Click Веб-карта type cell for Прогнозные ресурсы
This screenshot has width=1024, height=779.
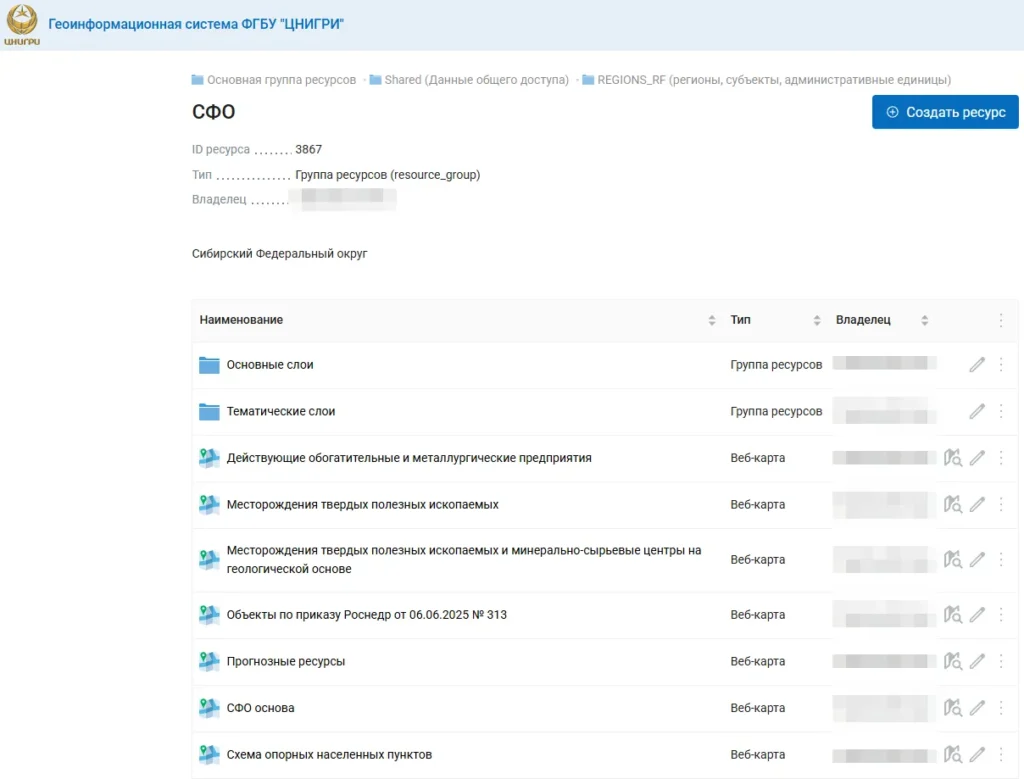click(x=758, y=661)
